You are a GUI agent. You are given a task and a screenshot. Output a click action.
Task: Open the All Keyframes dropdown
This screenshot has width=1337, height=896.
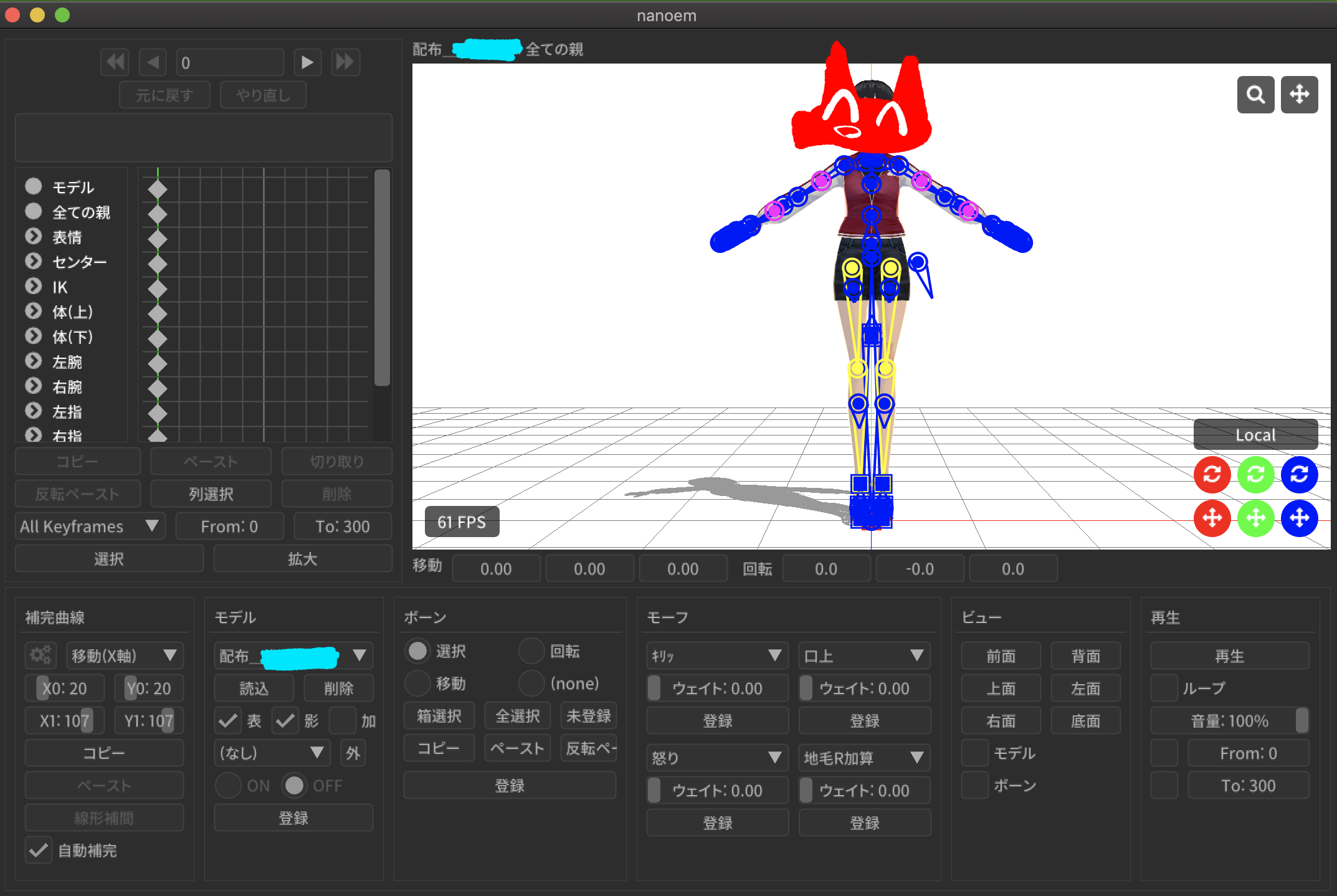coord(90,527)
